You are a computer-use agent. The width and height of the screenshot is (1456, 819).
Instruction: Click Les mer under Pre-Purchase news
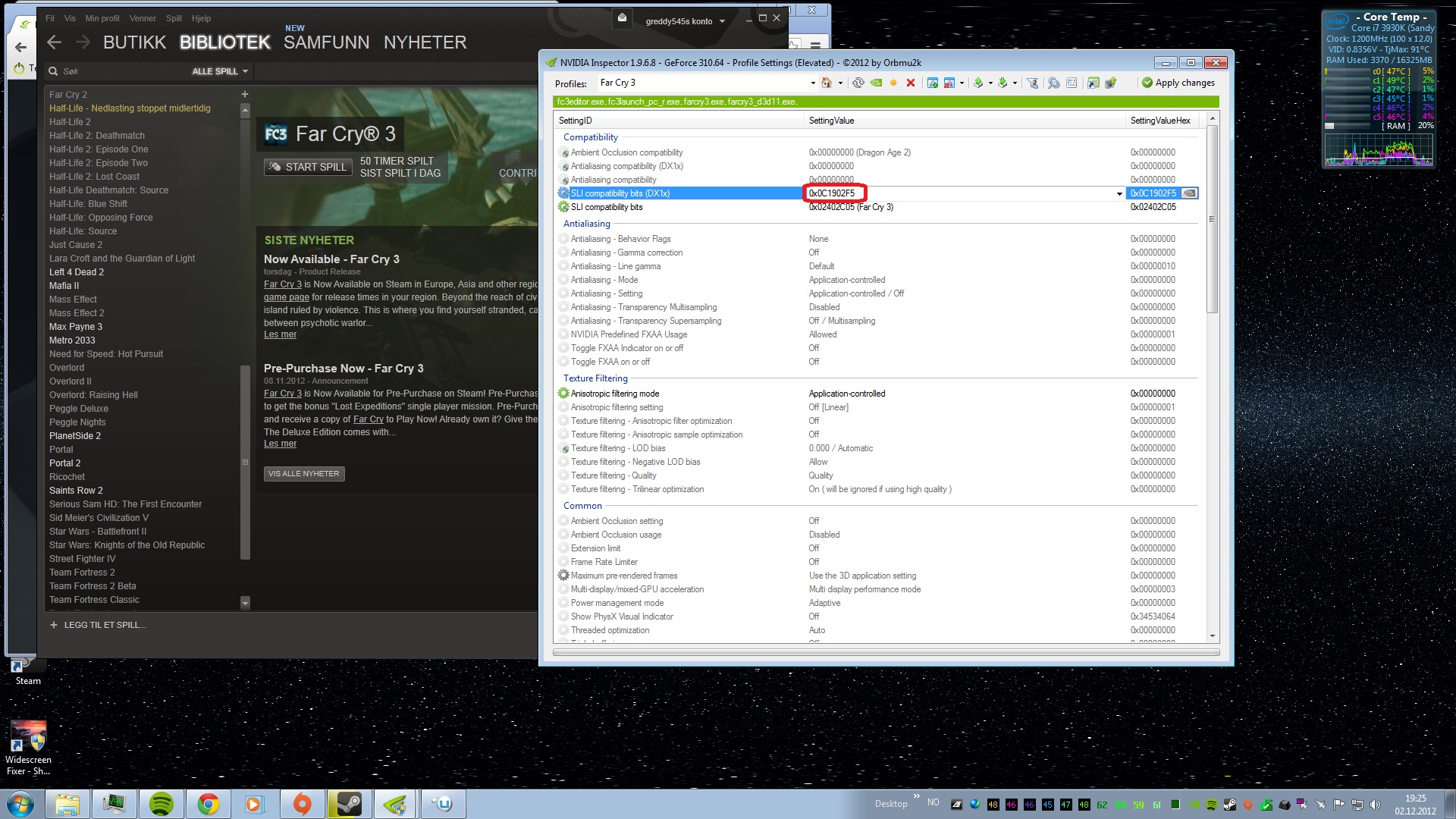(x=280, y=444)
